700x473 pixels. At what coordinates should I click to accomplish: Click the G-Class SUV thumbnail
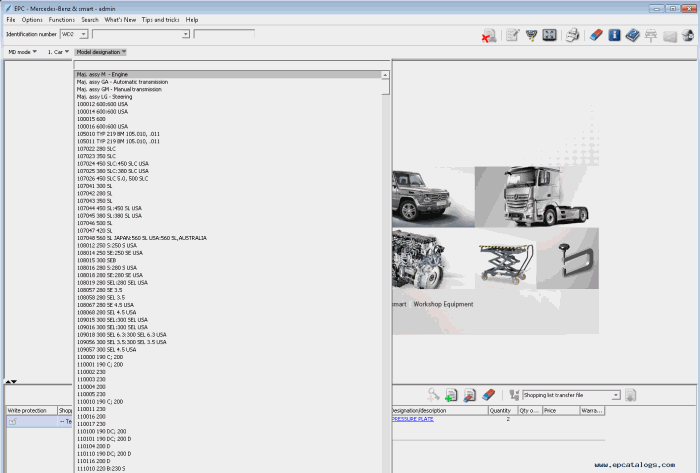[x=433, y=197]
